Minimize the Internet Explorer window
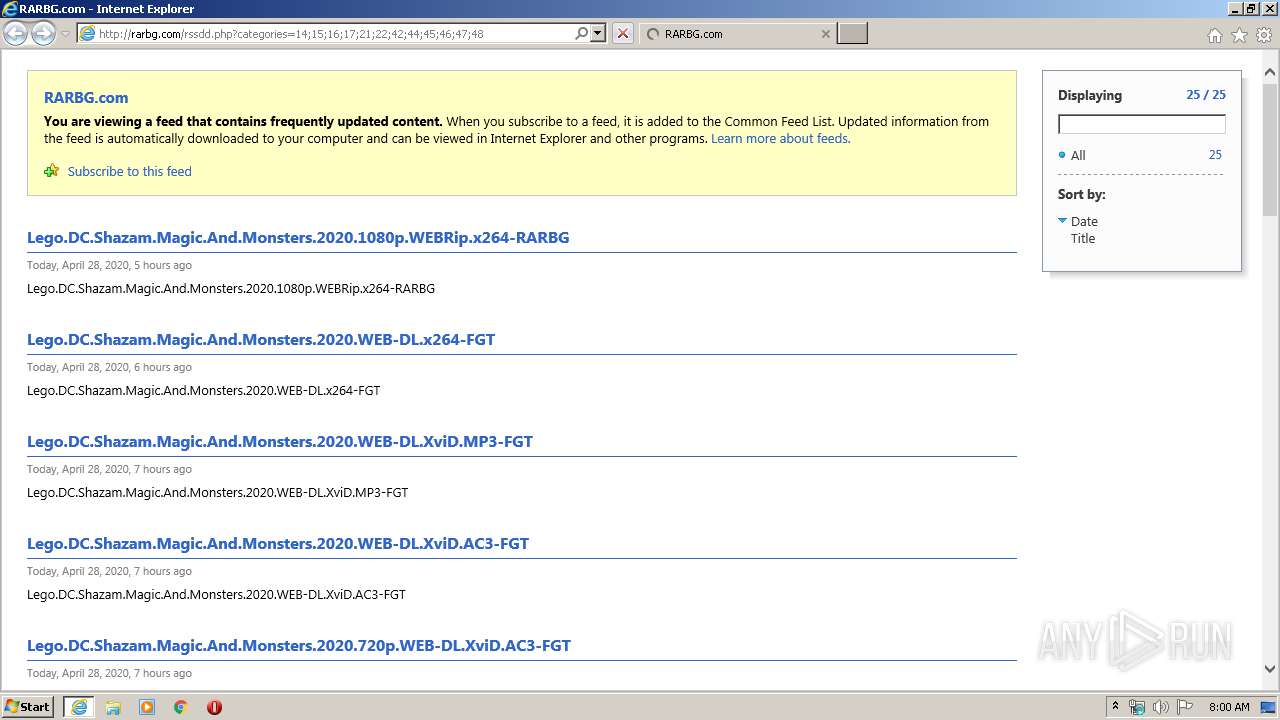The width and height of the screenshot is (1280, 720). click(1235, 9)
